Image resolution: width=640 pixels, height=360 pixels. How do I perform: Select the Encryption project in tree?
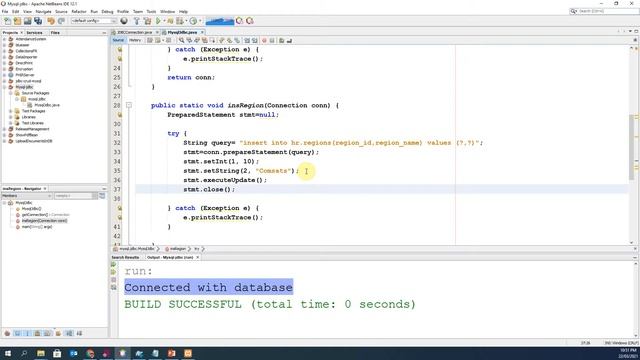(x=24, y=69)
